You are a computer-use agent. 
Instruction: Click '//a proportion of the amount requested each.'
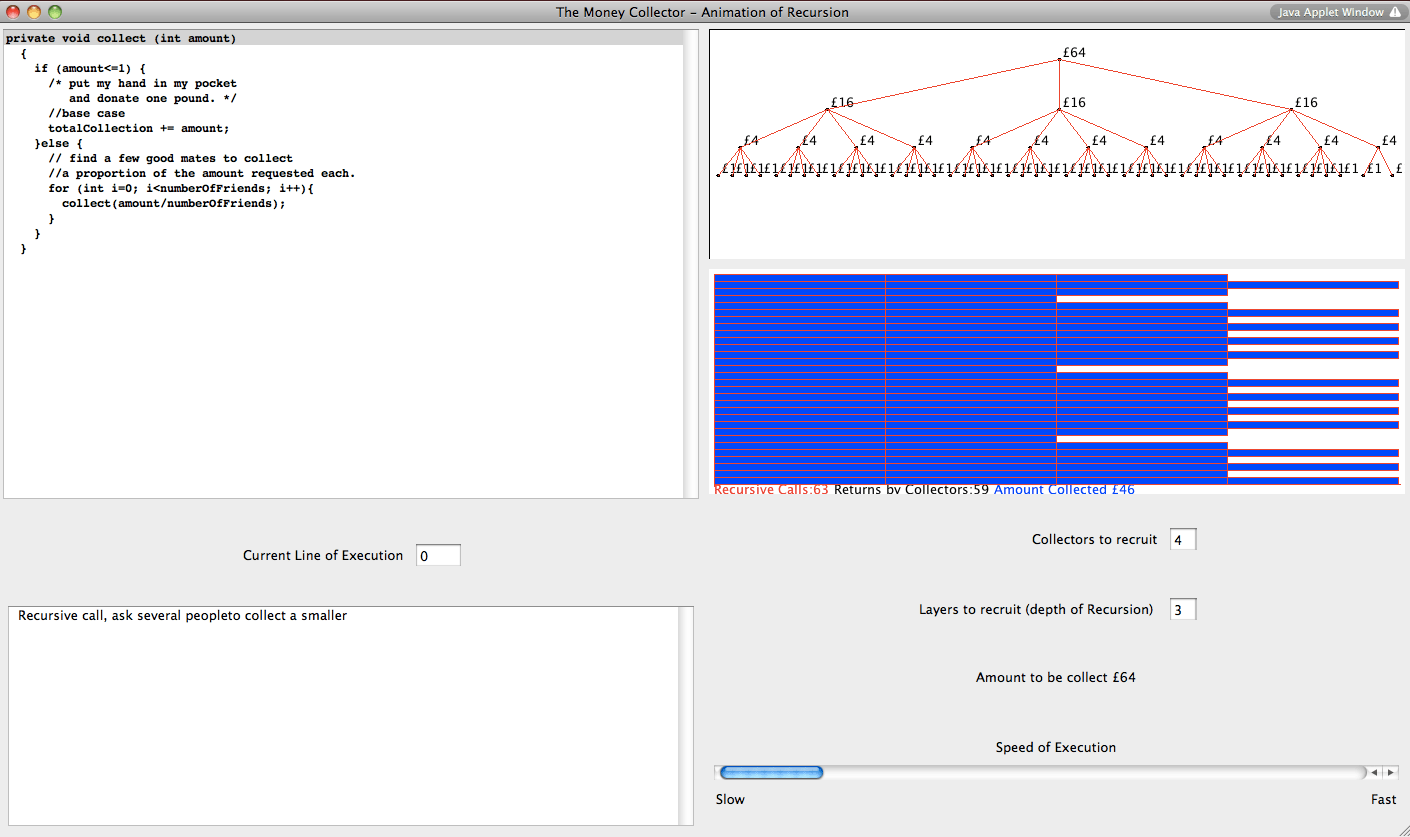pos(201,173)
